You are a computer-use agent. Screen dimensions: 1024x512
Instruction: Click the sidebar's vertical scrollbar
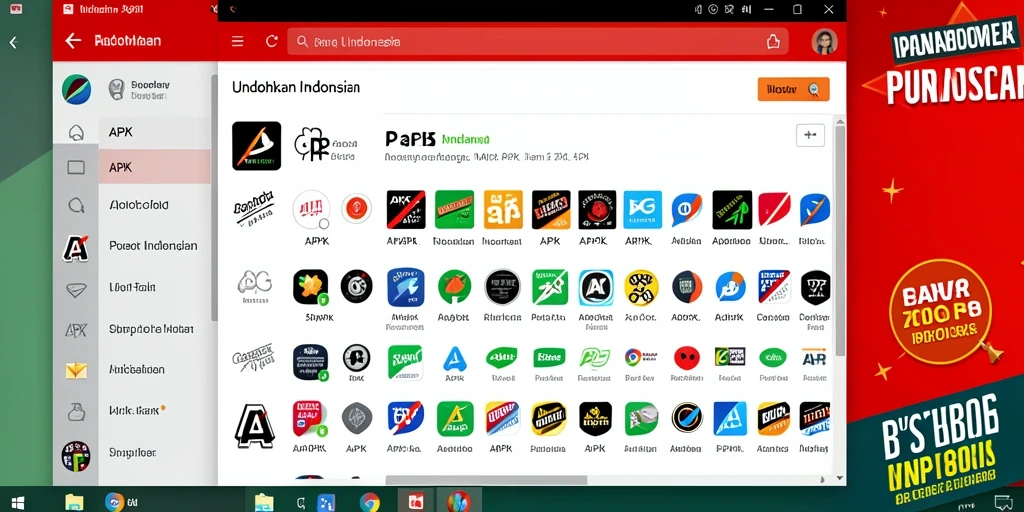[x=214, y=196]
